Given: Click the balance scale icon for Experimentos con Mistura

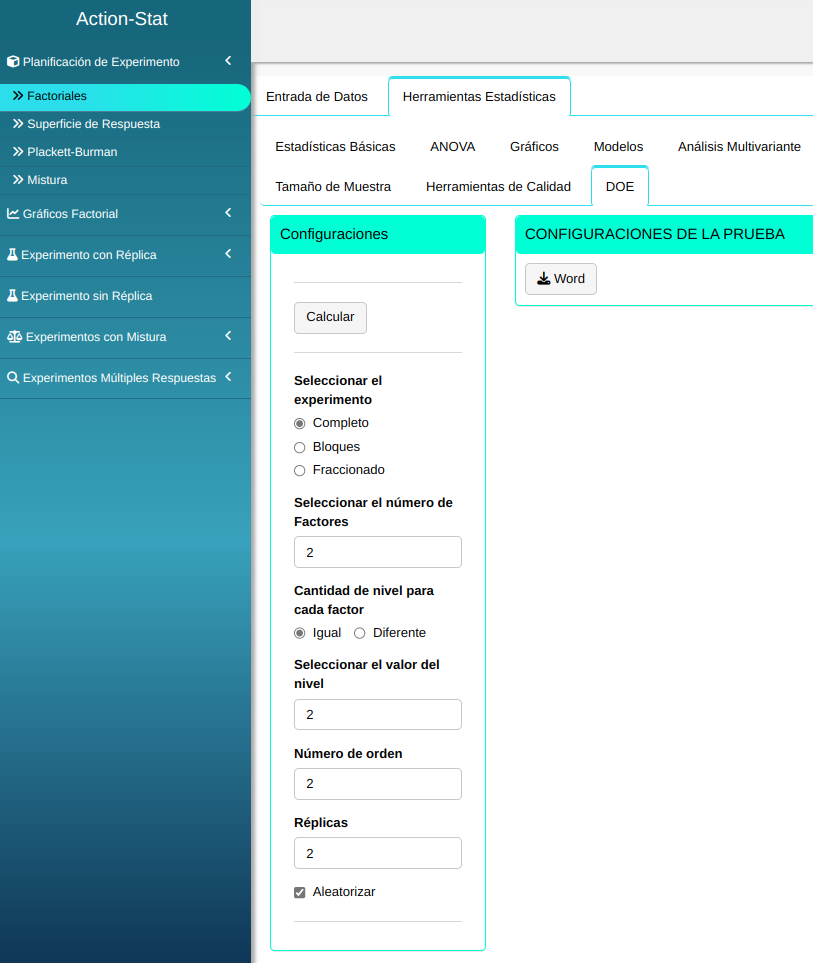Looking at the screenshot, I should (14, 337).
